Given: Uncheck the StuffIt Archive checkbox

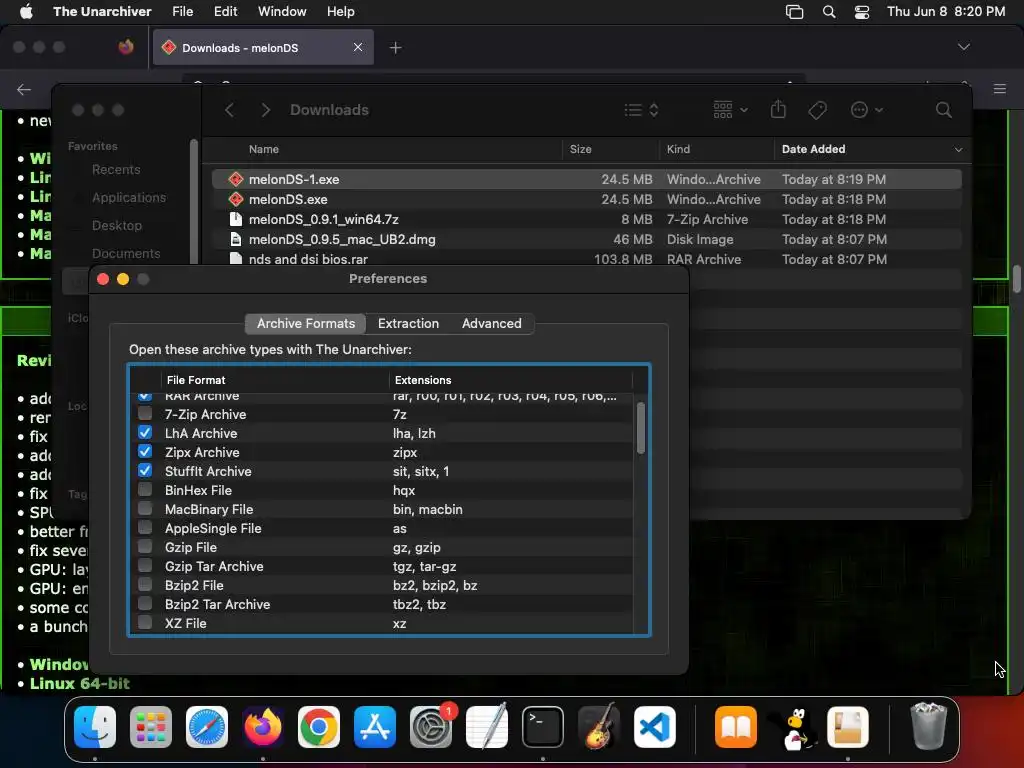Looking at the screenshot, I should pyautogui.click(x=145, y=470).
